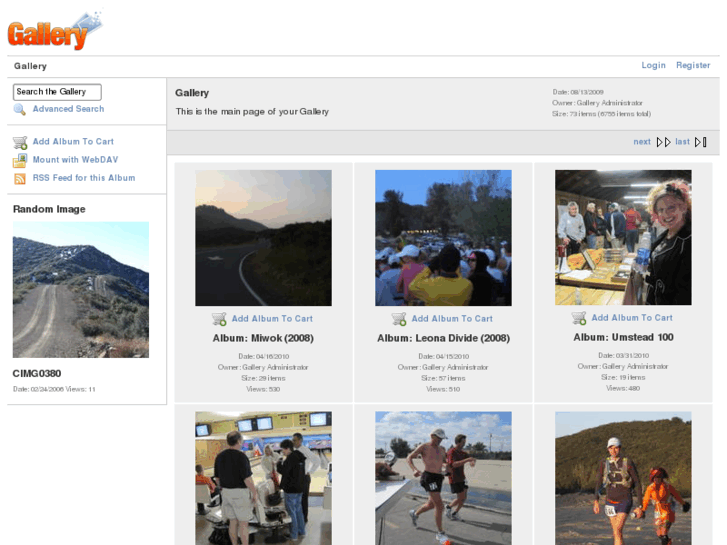The image size is (727, 545).
Task: Click the 'Album: Umstead 100' title
Action: click(623, 338)
